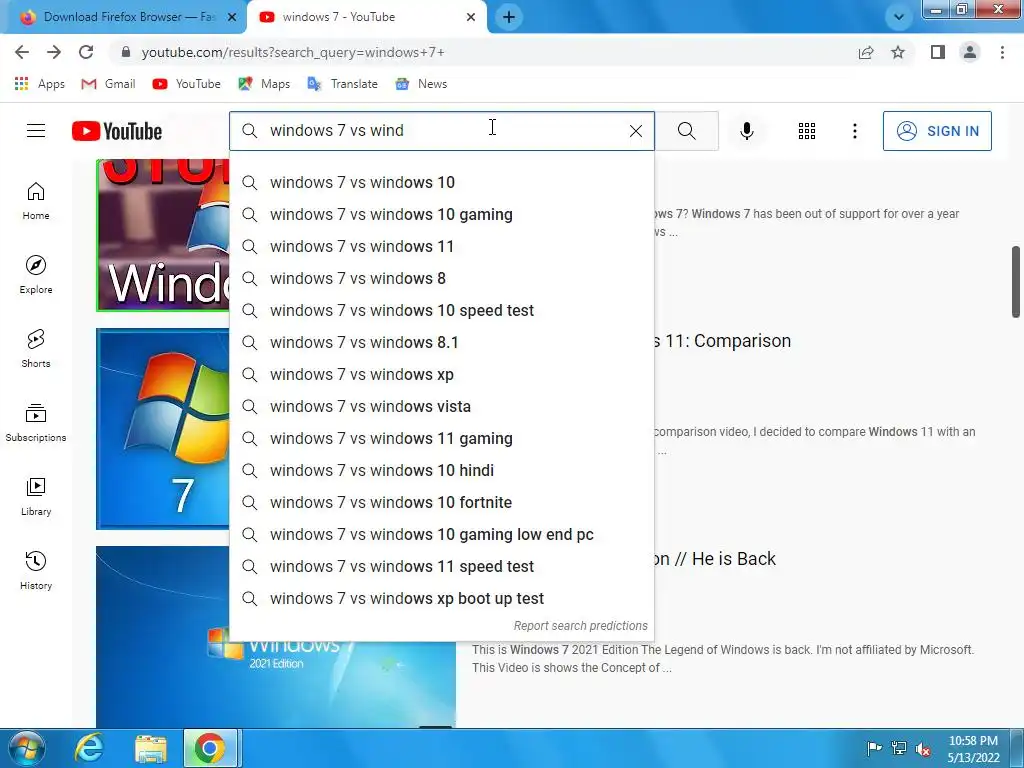Click the muted volume tray icon
This screenshot has width=1024, height=768.
(923, 749)
